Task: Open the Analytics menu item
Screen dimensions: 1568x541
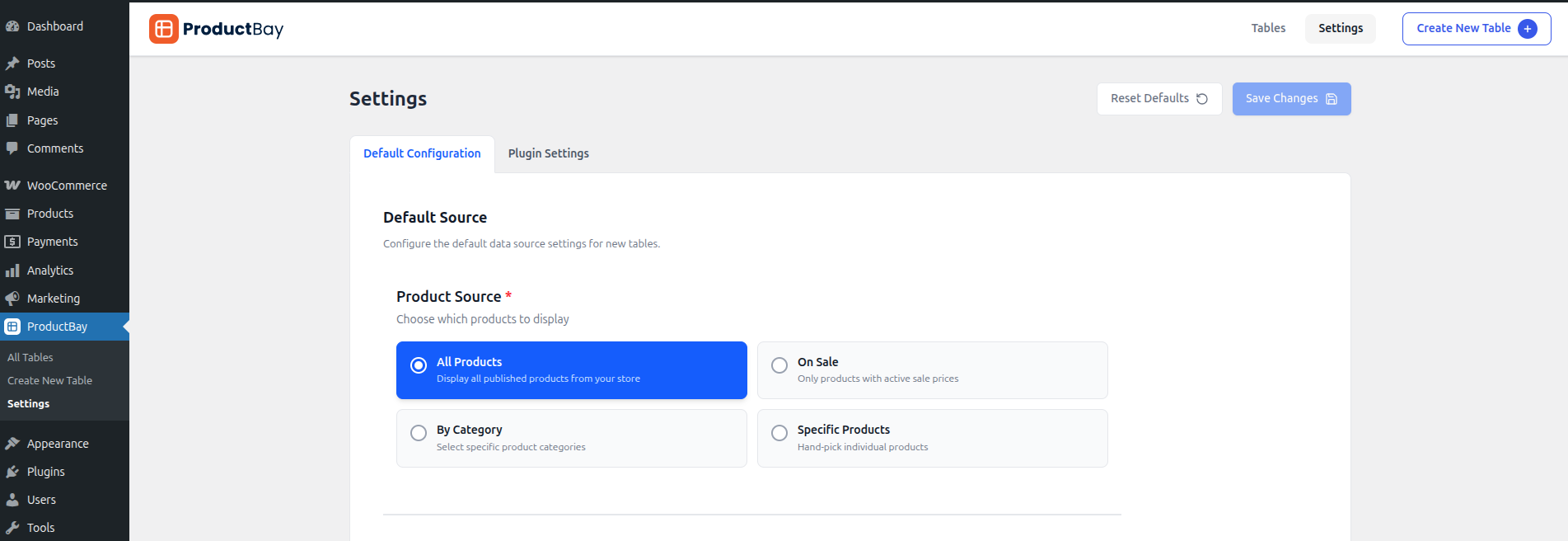Action: pyautogui.click(x=64, y=270)
